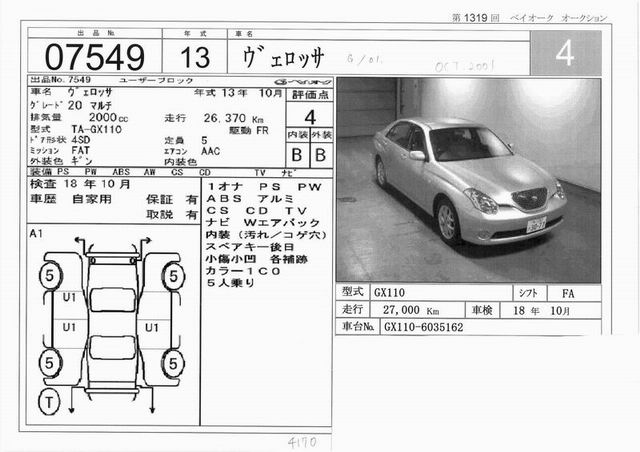Select the notes line CS CD TV
The height and width of the screenshot is (452, 640).
(257, 211)
